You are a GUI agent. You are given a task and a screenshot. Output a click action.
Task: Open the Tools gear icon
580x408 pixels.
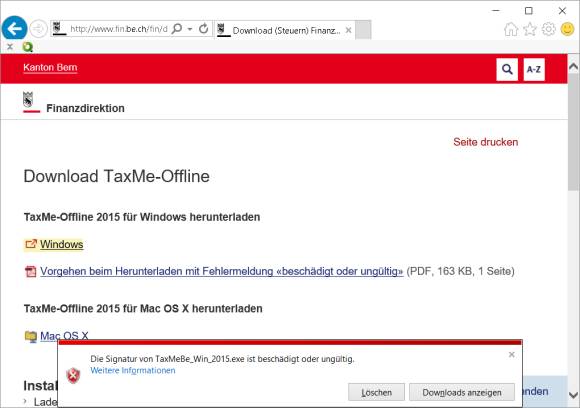pyautogui.click(x=549, y=29)
